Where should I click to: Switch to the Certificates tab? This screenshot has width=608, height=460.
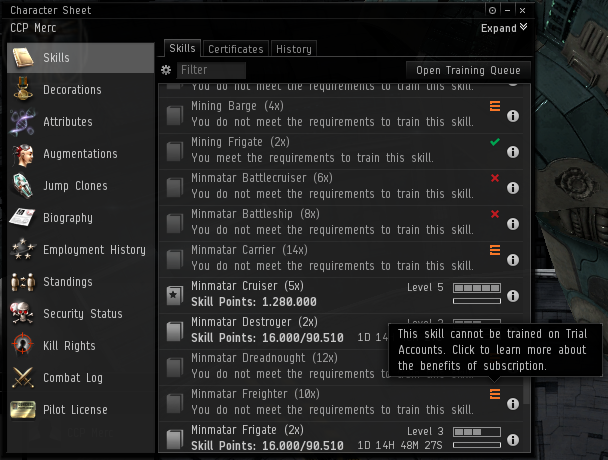coord(235,49)
